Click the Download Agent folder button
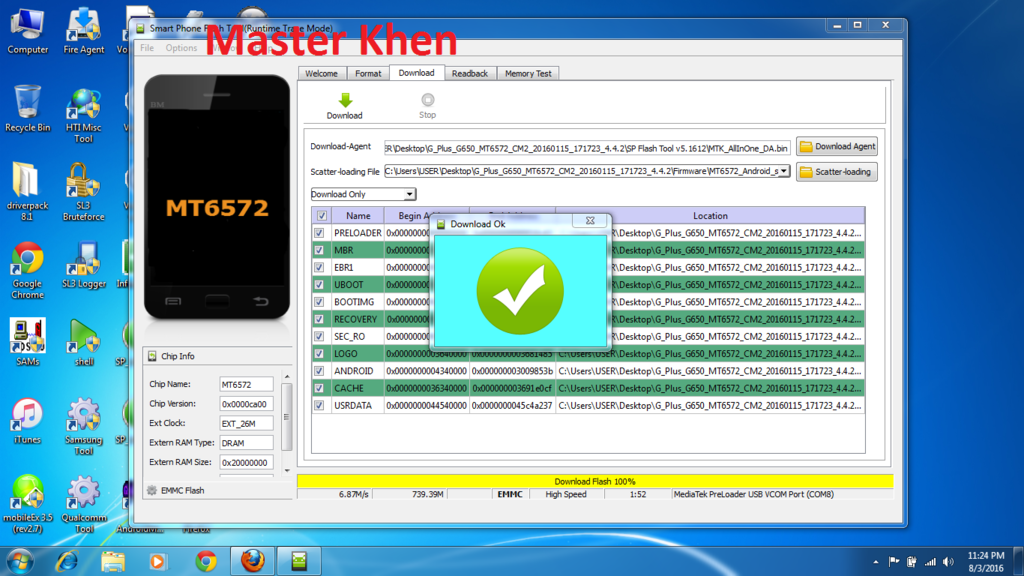The image size is (1024, 576). pos(836,147)
